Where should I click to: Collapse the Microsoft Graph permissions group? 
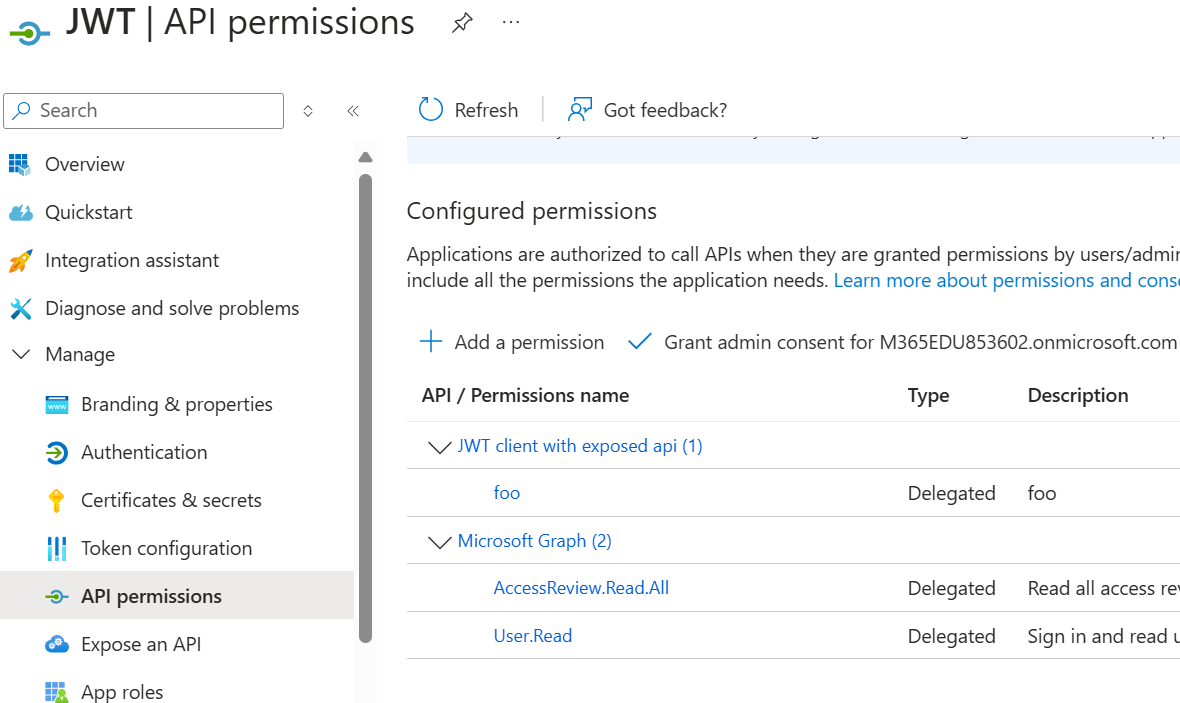point(439,542)
